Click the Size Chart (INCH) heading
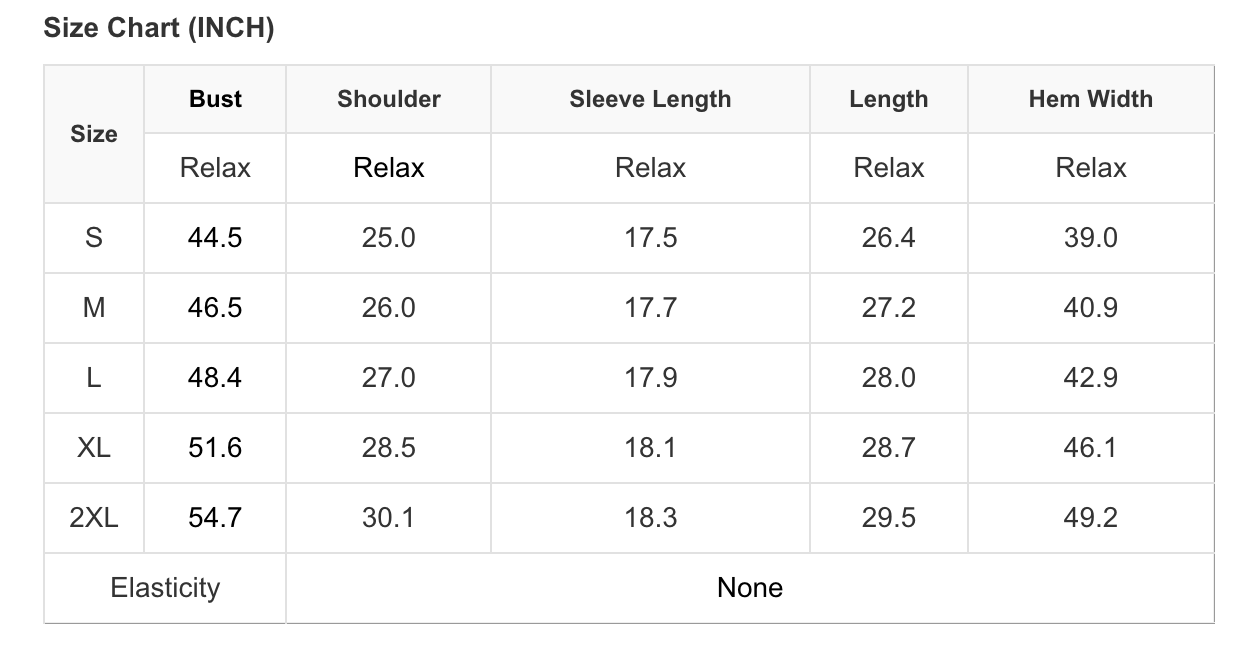 coord(158,28)
